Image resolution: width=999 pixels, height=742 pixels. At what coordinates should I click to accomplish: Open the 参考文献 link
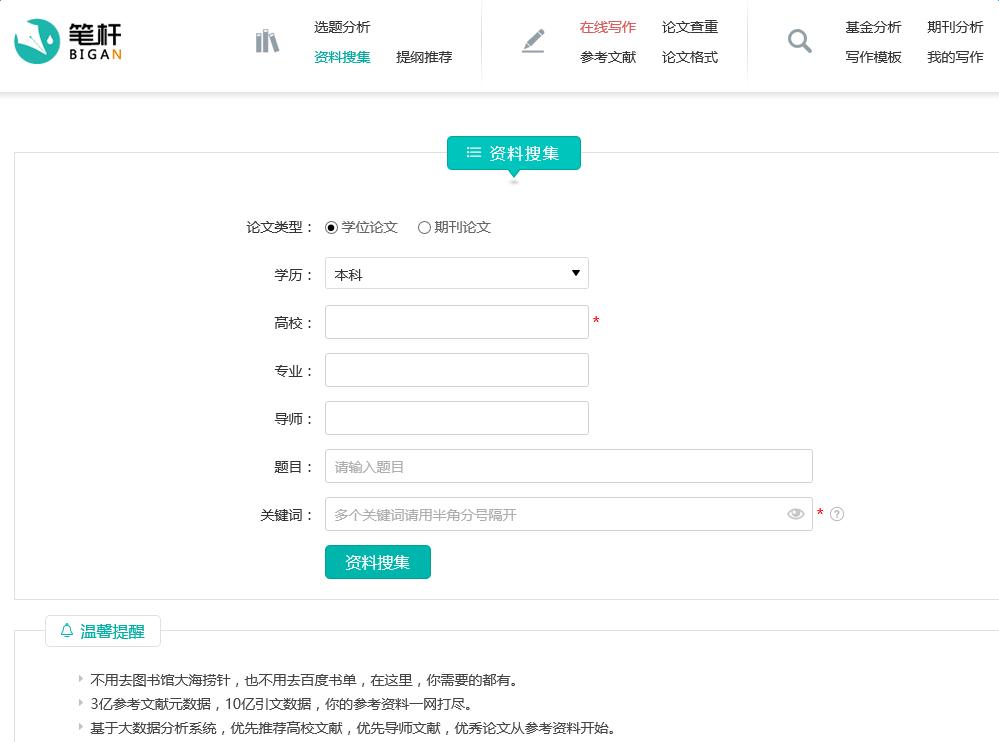point(607,58)
